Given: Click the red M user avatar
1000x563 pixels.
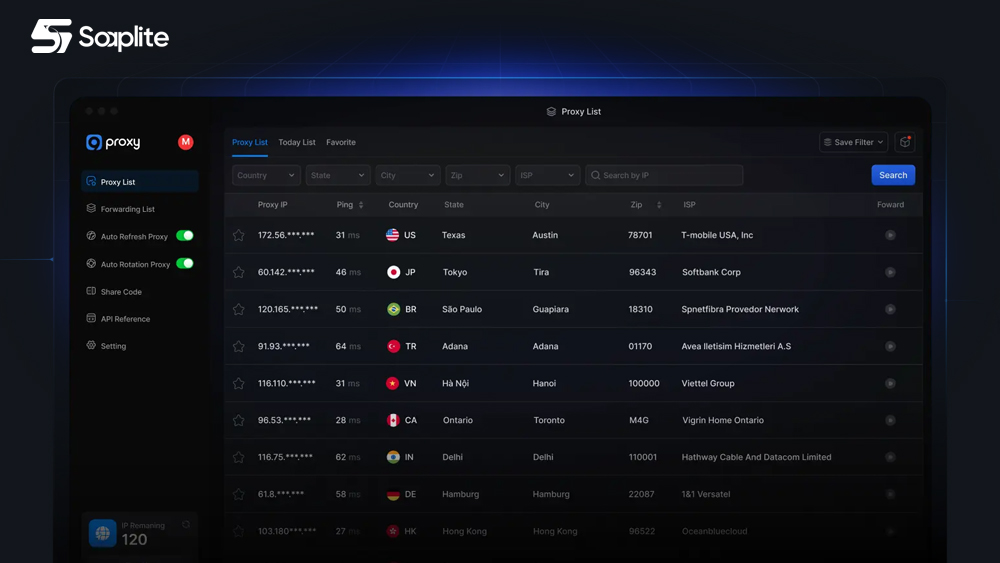Looking at the screenshot, I should (185, 142).
